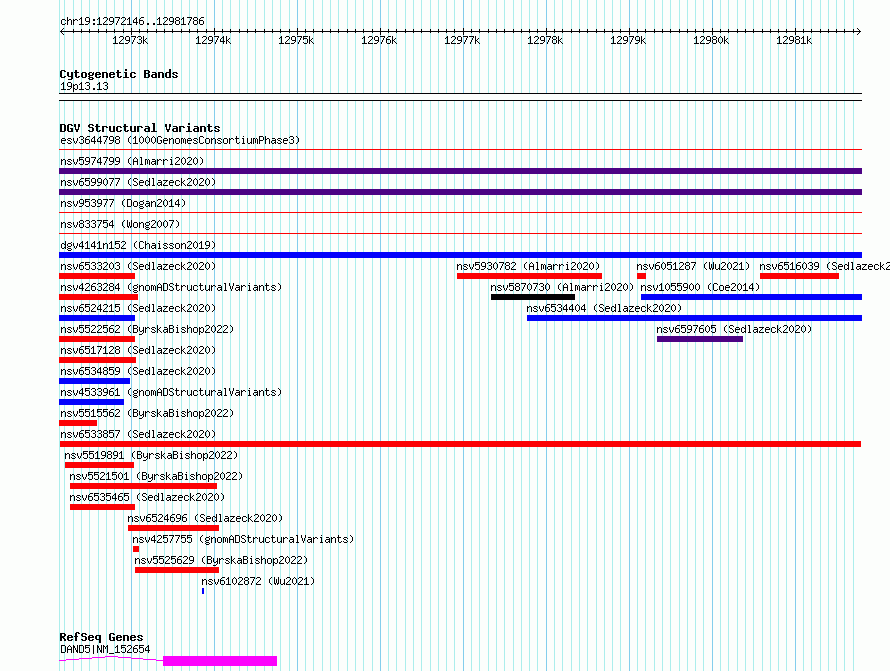The width and height of the screenshot is (890, 671).
Task: Click the nsv6517128 (Sedlazeck2020) label
Action: 138,350
